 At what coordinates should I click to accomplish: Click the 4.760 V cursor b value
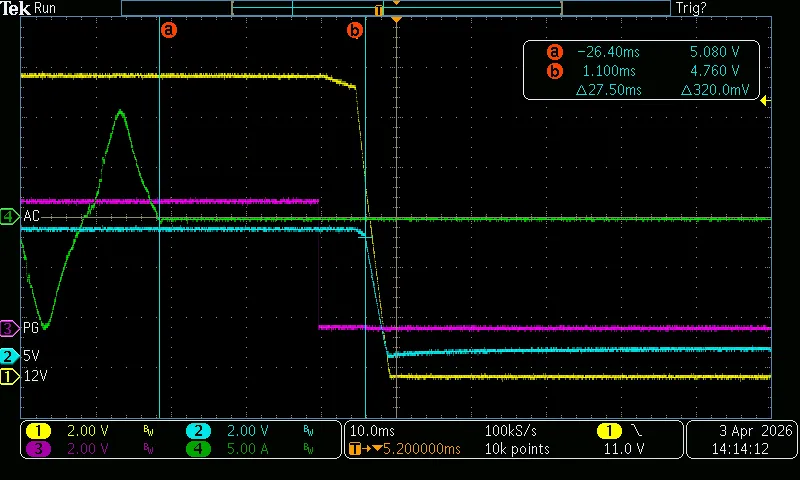click(714, 71)
